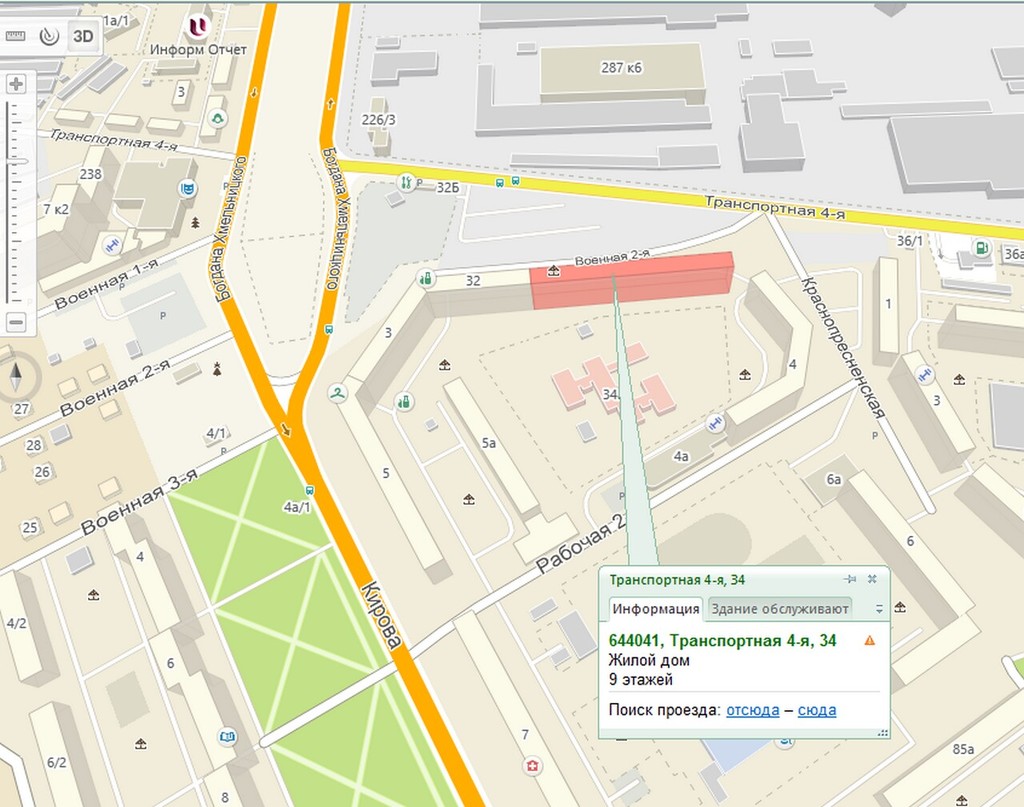
Task: Click the compass north arrow
Action: pos(17,377)
